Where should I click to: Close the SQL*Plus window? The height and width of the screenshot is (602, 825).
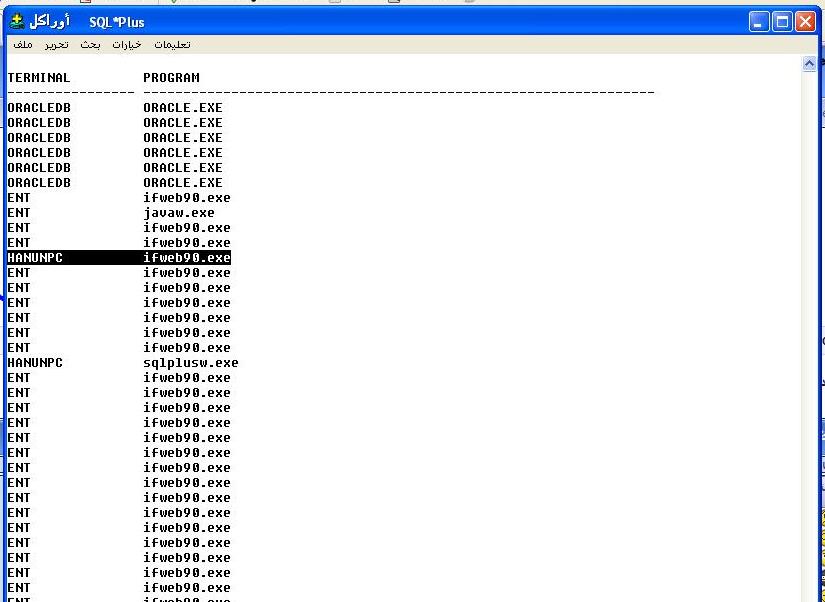(805, 21)
